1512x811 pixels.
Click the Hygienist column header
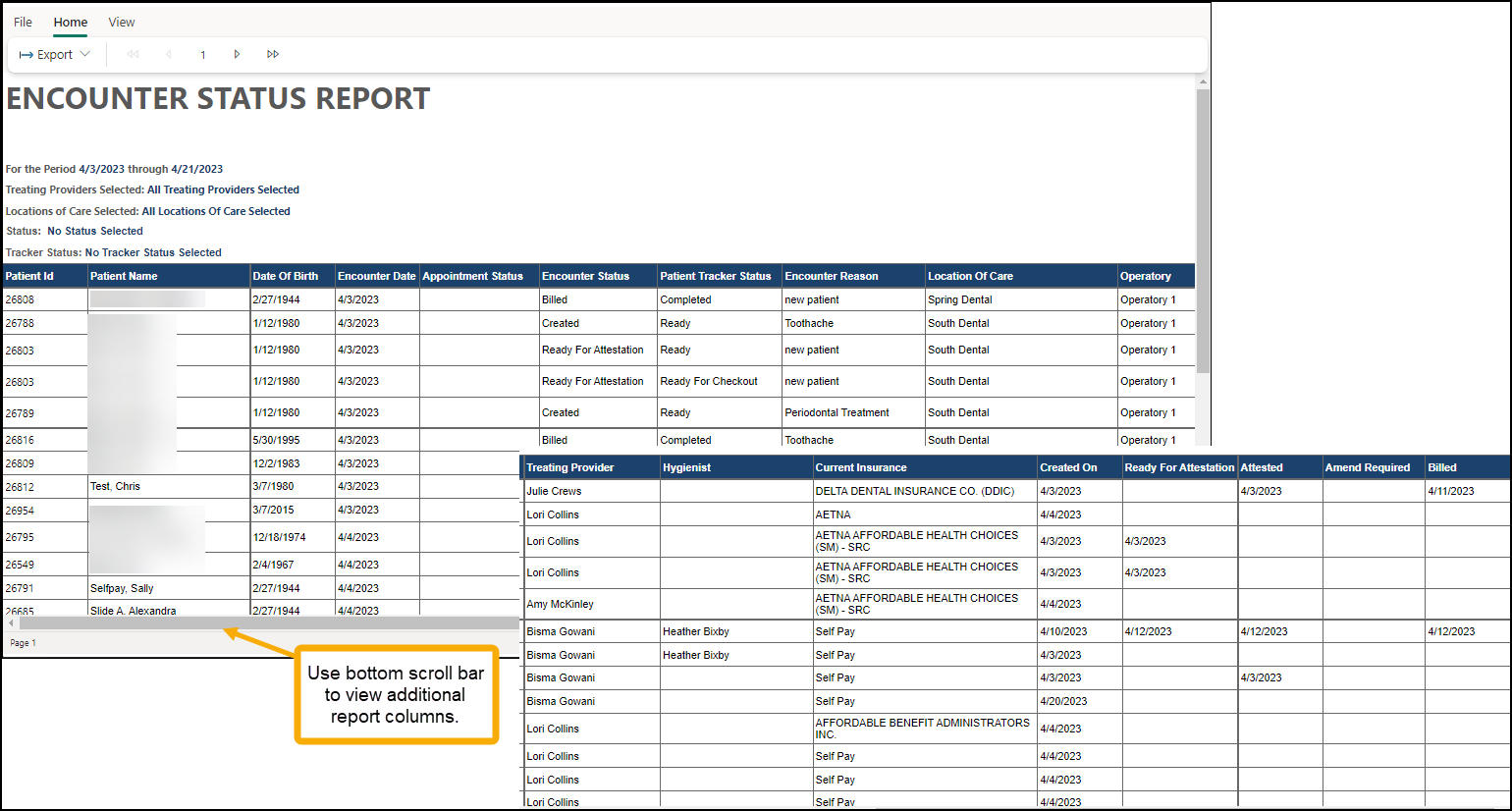pyautogui.click(x=736, y=467)
